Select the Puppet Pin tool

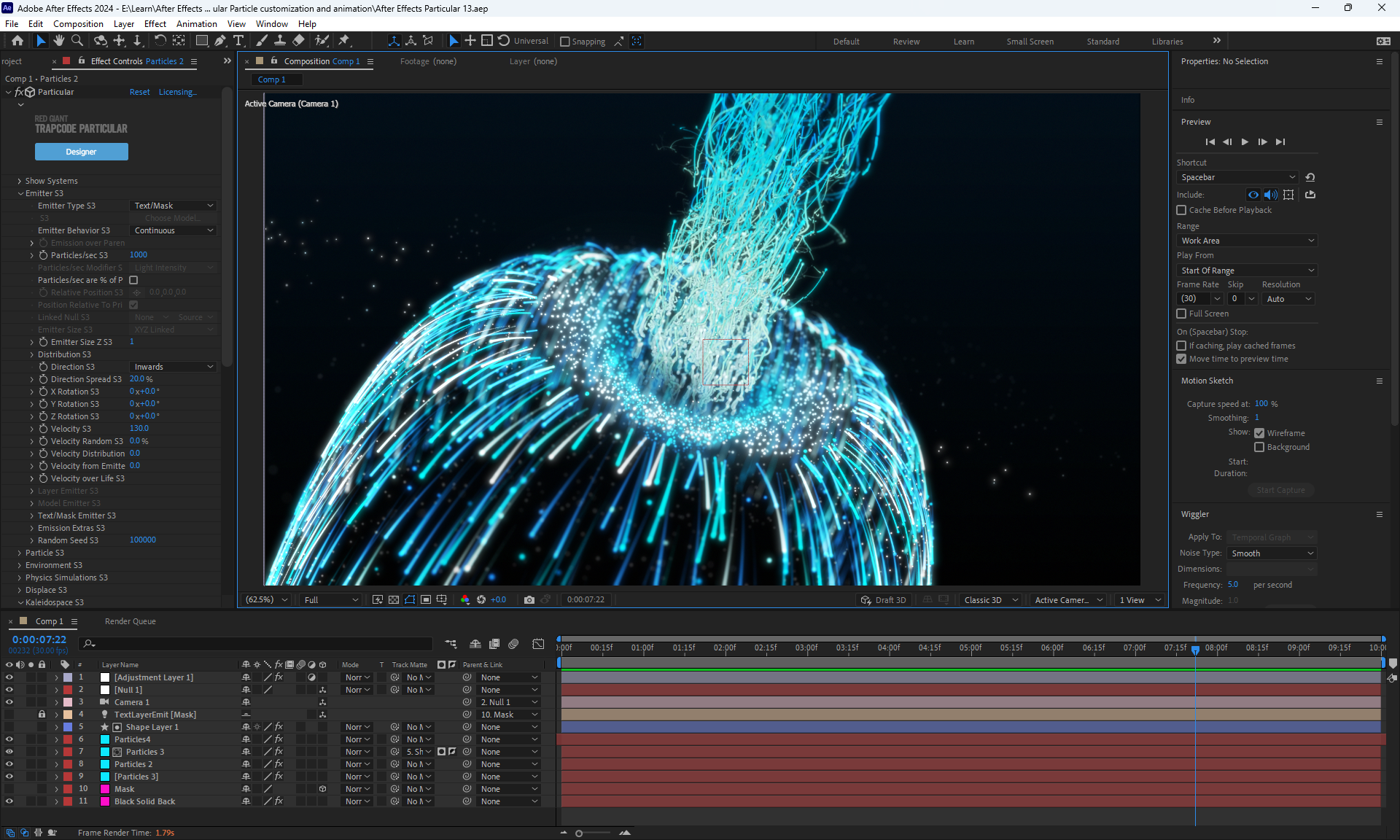344,41
